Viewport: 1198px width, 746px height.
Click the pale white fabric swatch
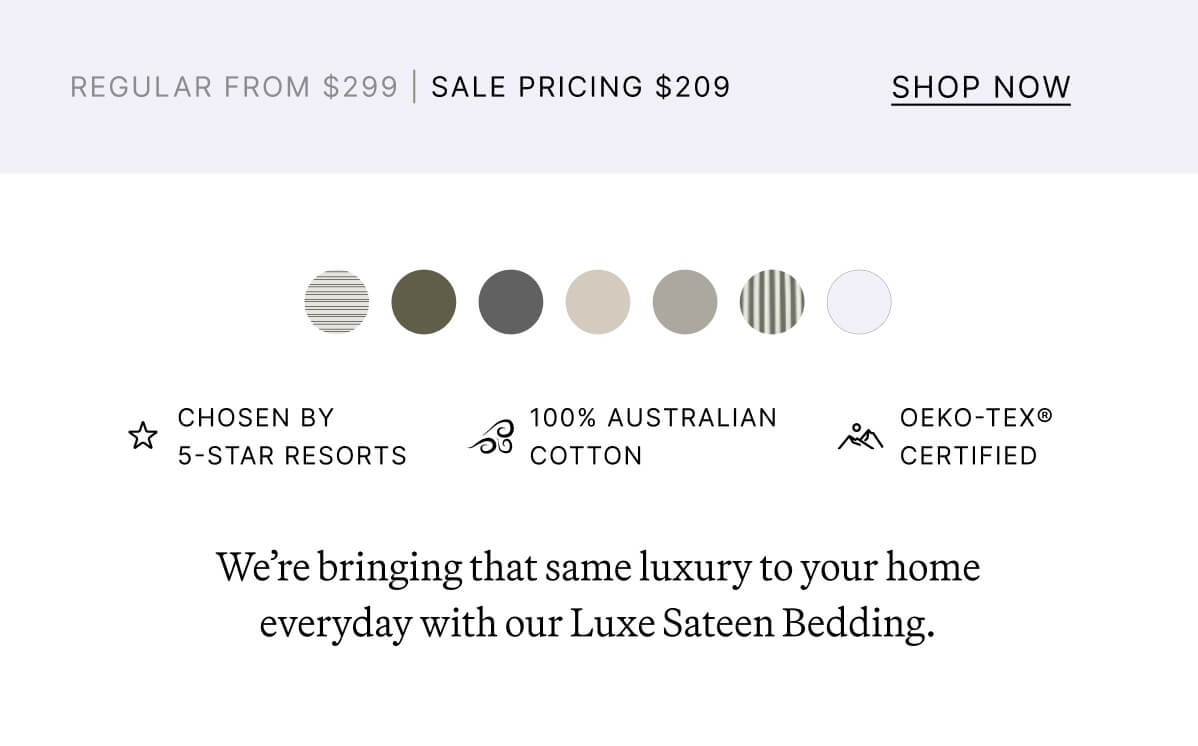pos(859,300)
